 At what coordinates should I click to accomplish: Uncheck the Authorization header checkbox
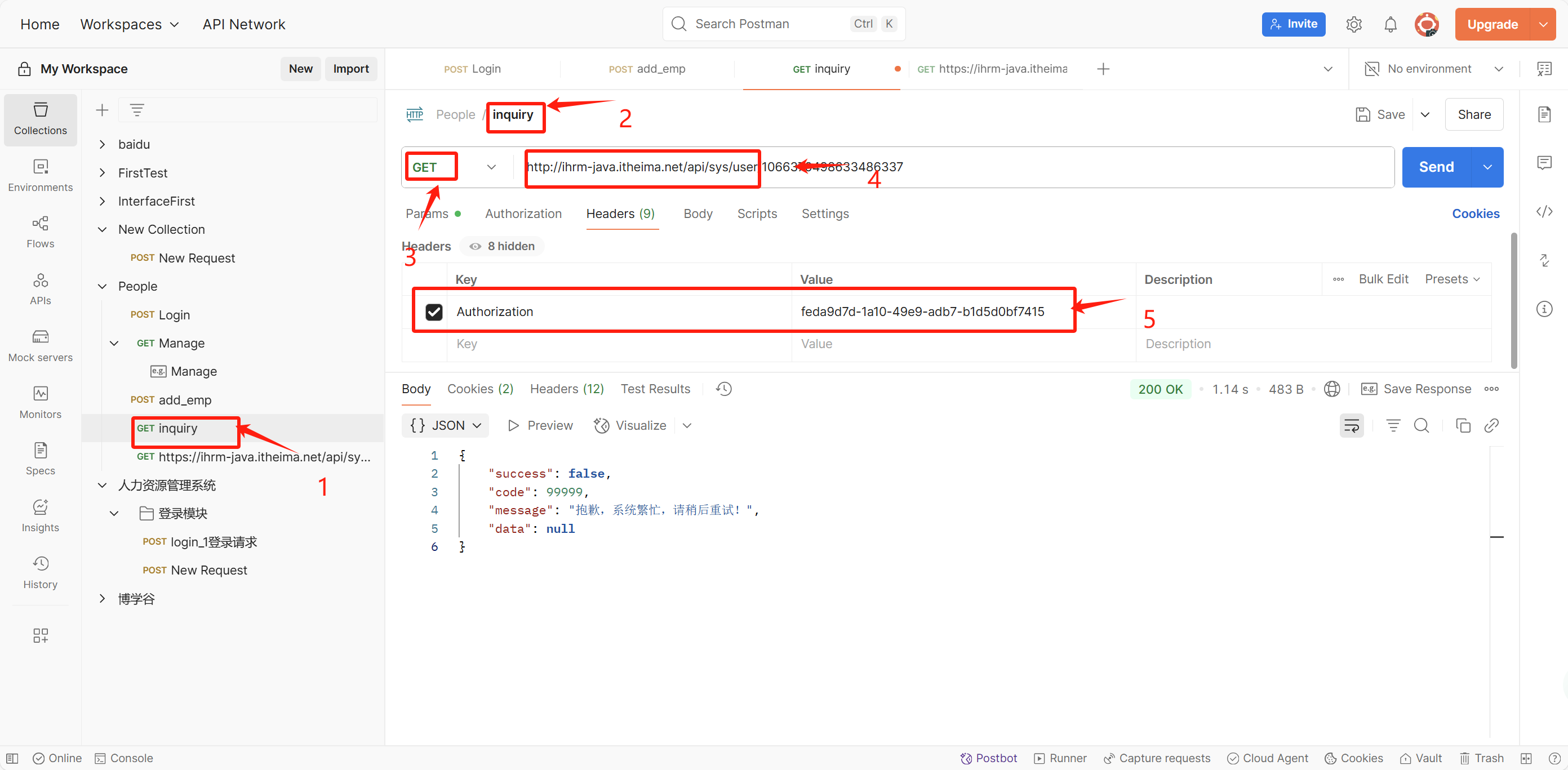[433, 311]
